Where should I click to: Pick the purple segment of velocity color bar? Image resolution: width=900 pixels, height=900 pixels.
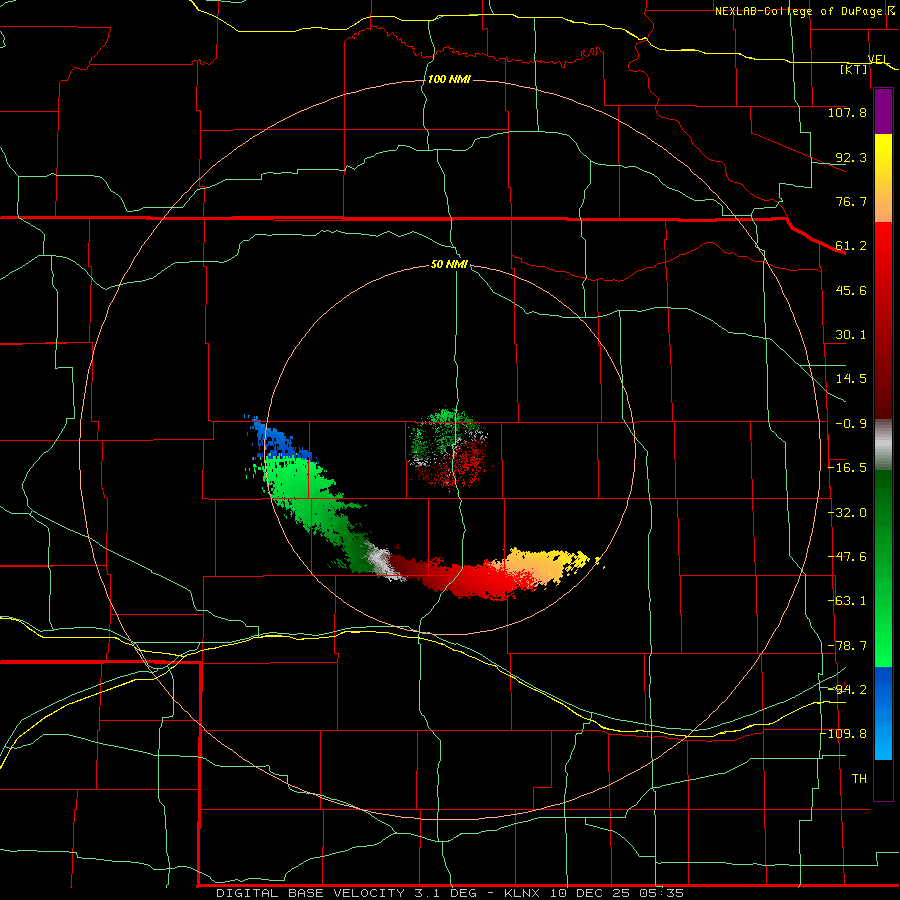point(883,111)
